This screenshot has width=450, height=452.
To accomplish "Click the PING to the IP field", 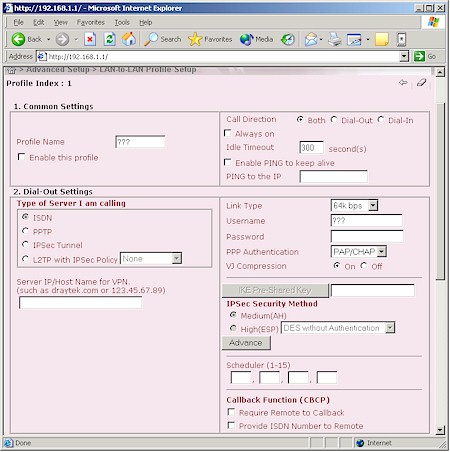I will click(x=334, y=176).
